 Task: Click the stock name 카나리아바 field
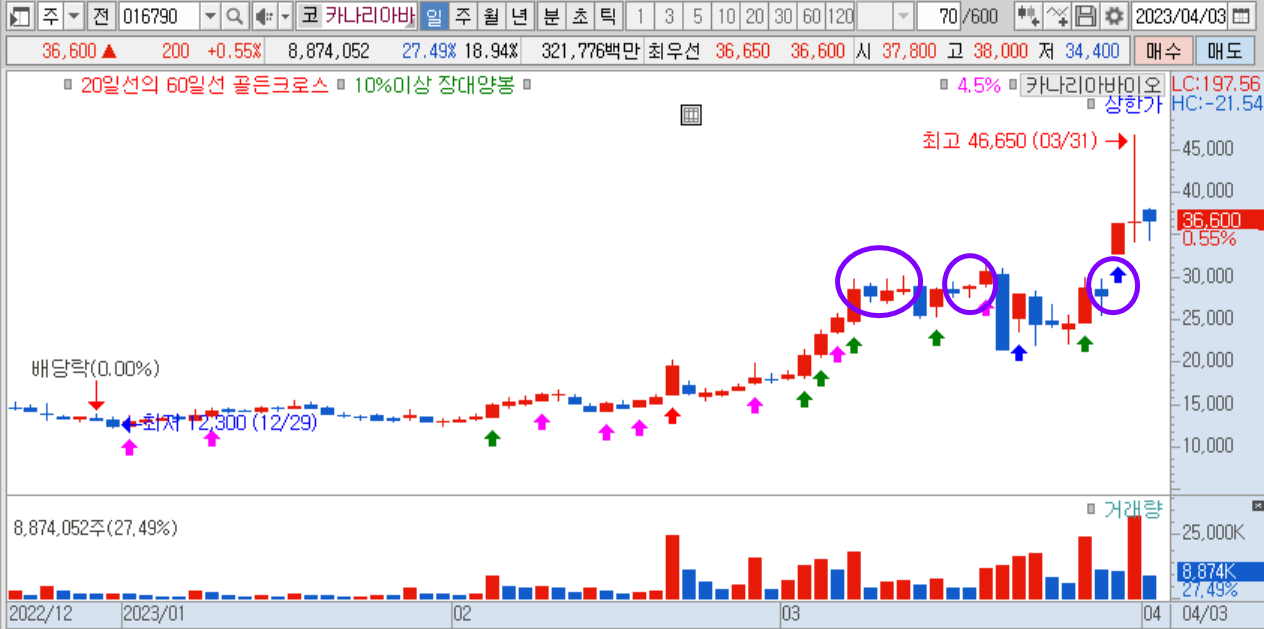(368, 15)
